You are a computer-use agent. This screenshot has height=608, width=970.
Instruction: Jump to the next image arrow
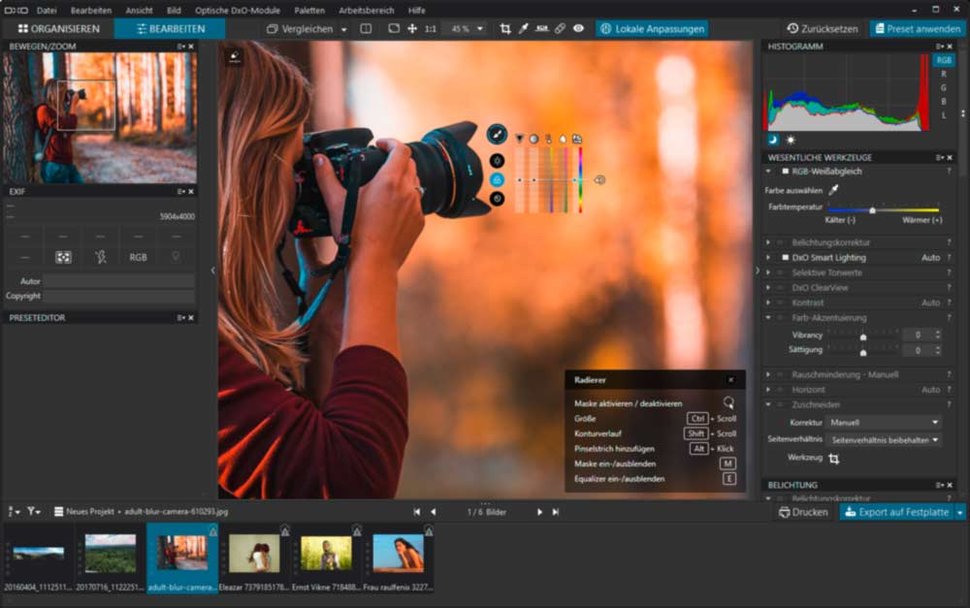point(540,512)
